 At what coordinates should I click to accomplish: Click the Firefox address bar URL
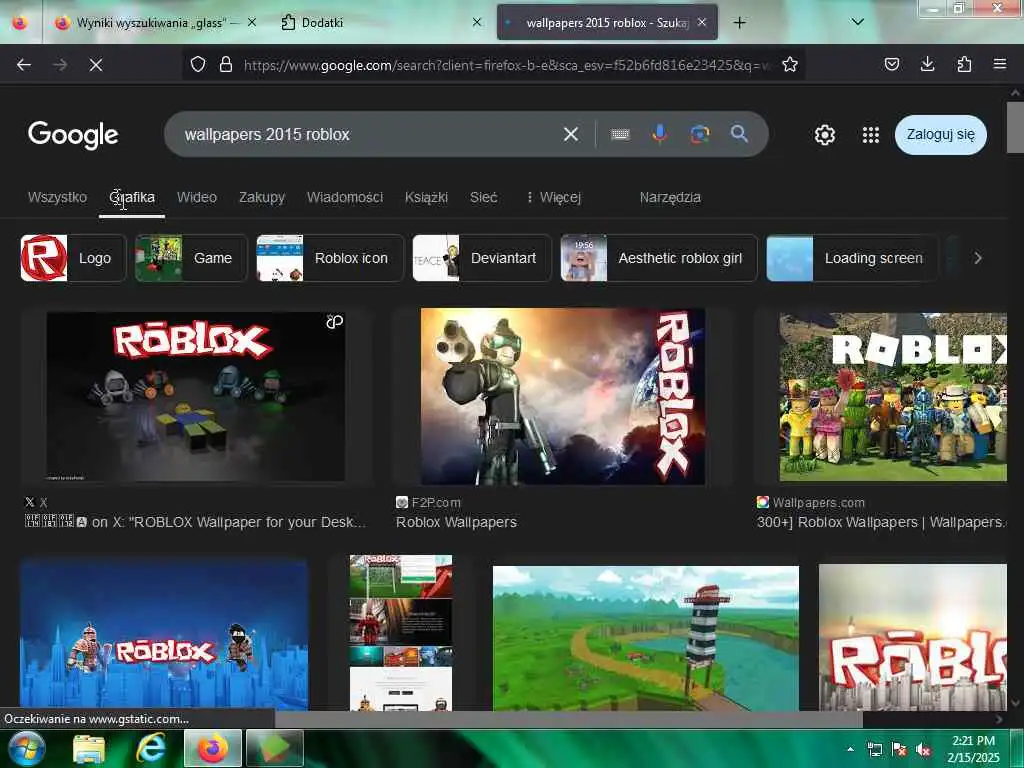(x=507, y=65)
